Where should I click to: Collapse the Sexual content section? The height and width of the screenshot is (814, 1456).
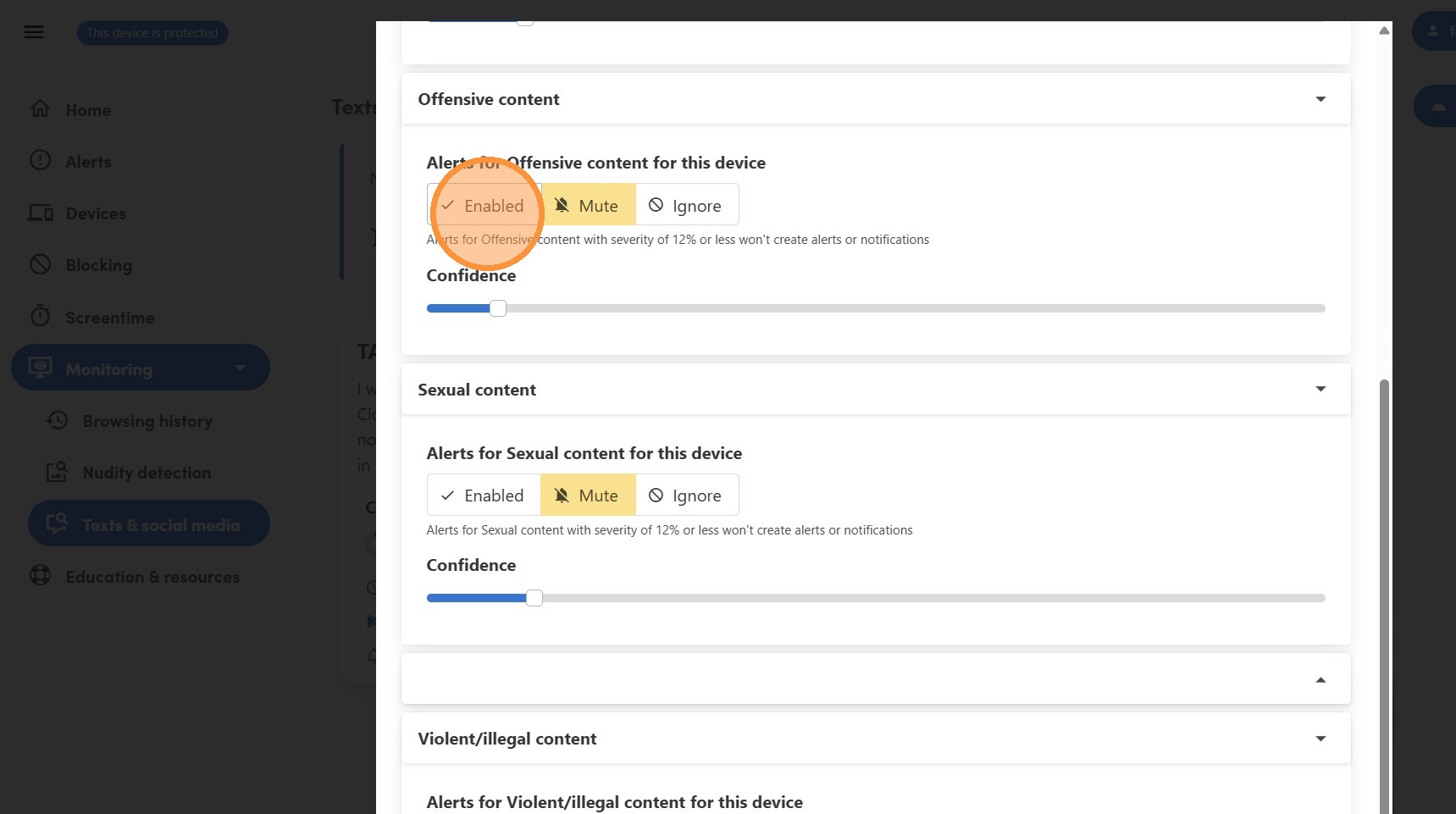click(1320, 390)
